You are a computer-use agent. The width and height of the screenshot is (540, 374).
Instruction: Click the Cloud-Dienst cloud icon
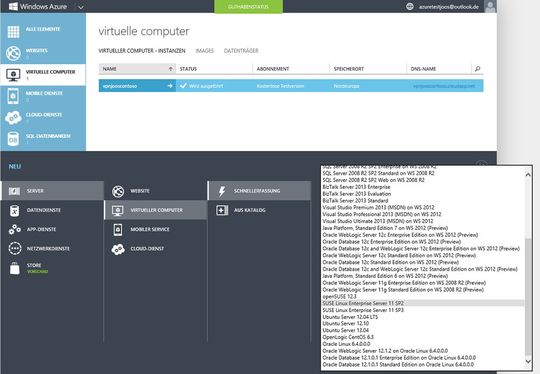click(118, 249)
